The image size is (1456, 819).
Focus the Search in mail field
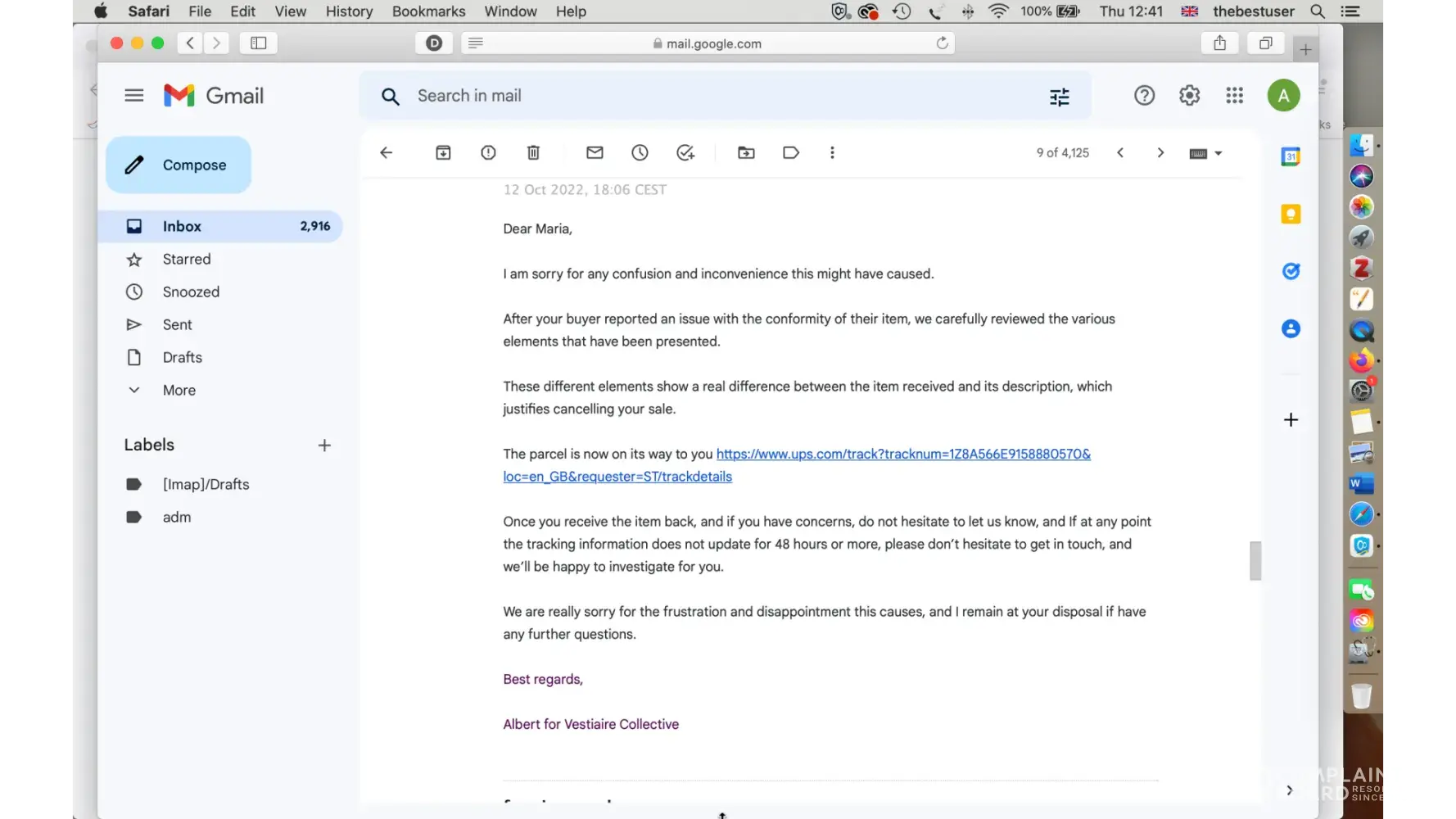(x=725, y=96)
